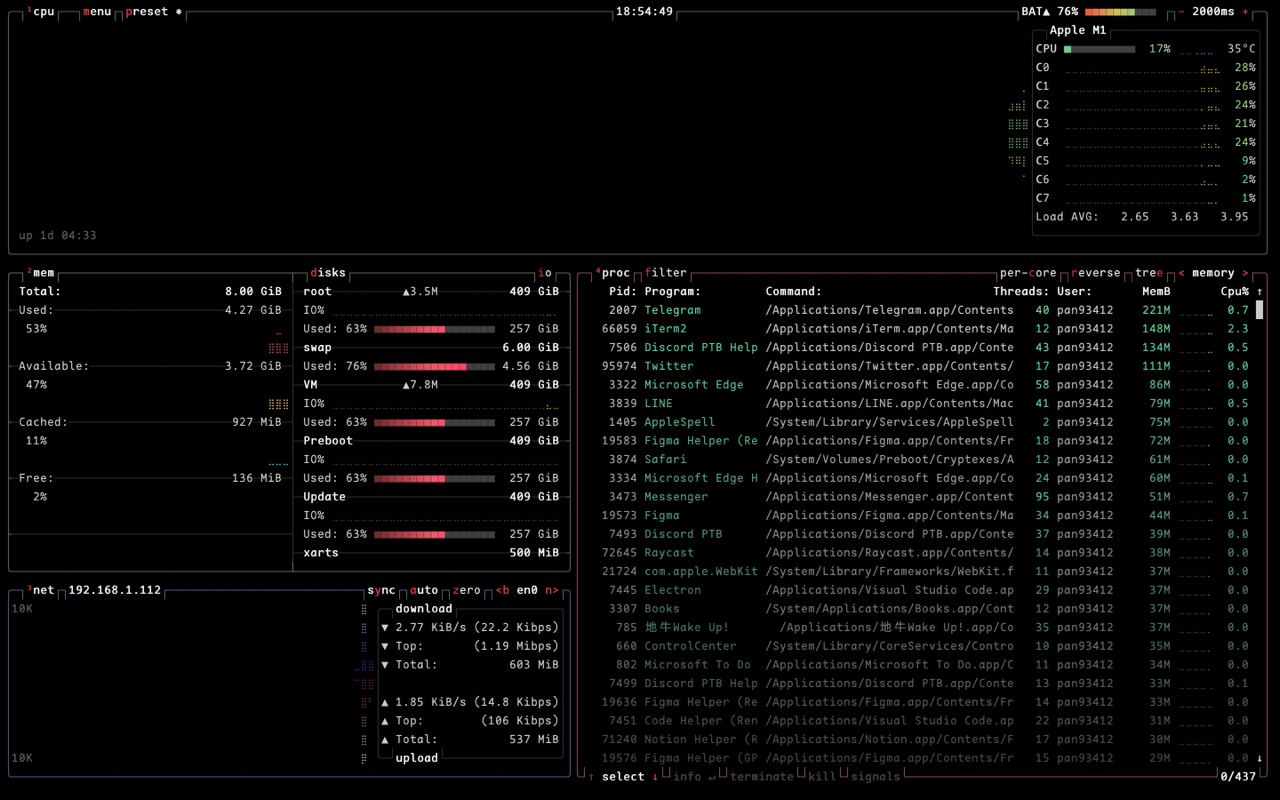The height and width of the screenshot is (800, 1280).
Task: Select the Notion Helper process row
Action: click(925, 739)
